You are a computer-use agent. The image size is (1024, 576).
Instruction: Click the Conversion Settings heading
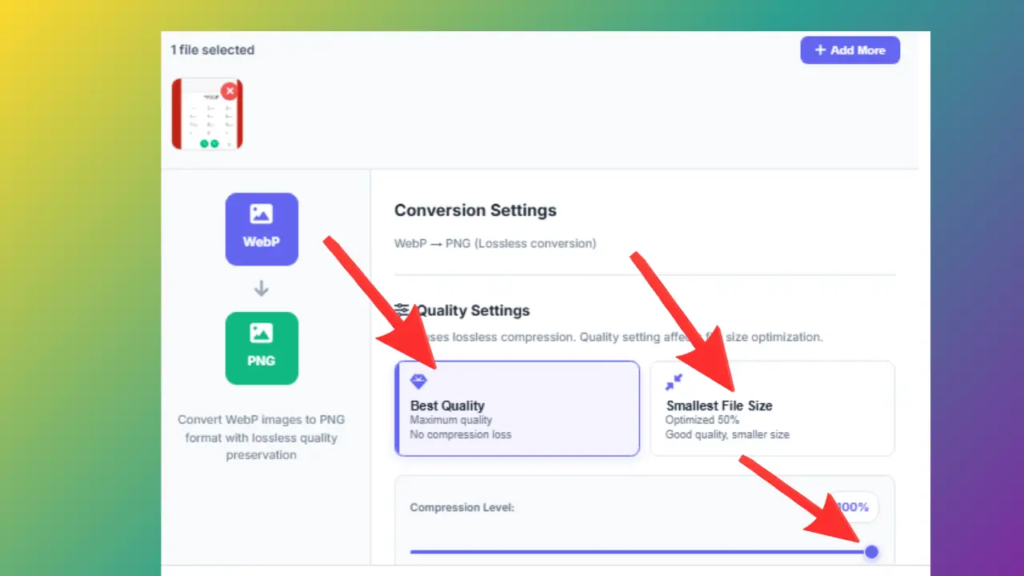point(475,210)
